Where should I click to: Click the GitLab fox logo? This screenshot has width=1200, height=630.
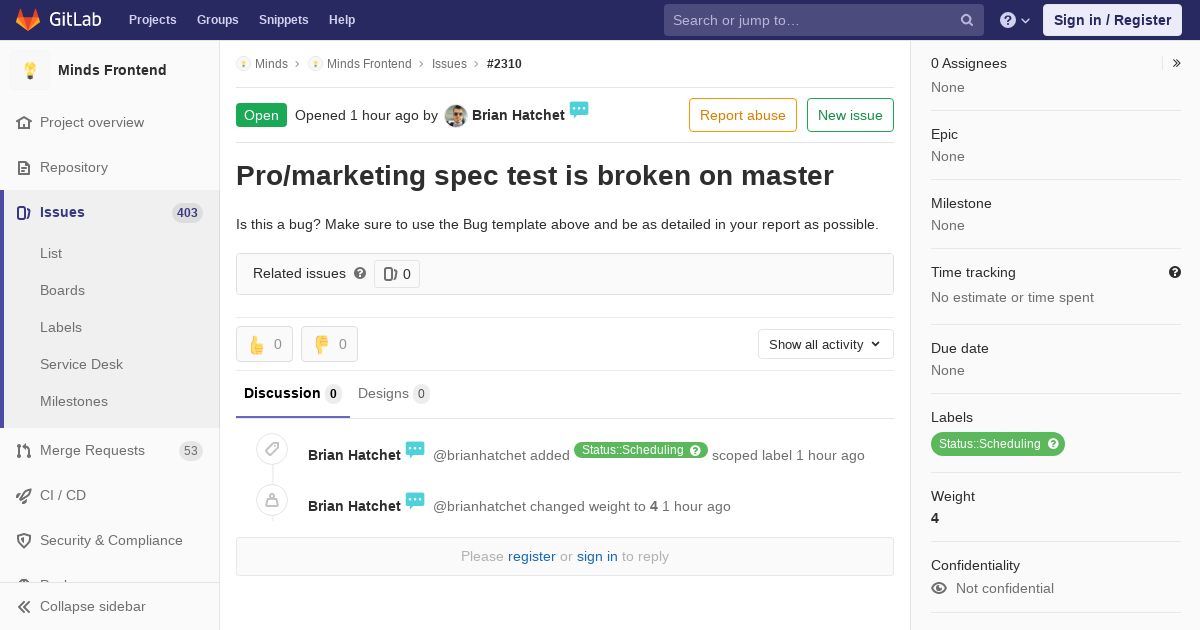coord(28,19)
